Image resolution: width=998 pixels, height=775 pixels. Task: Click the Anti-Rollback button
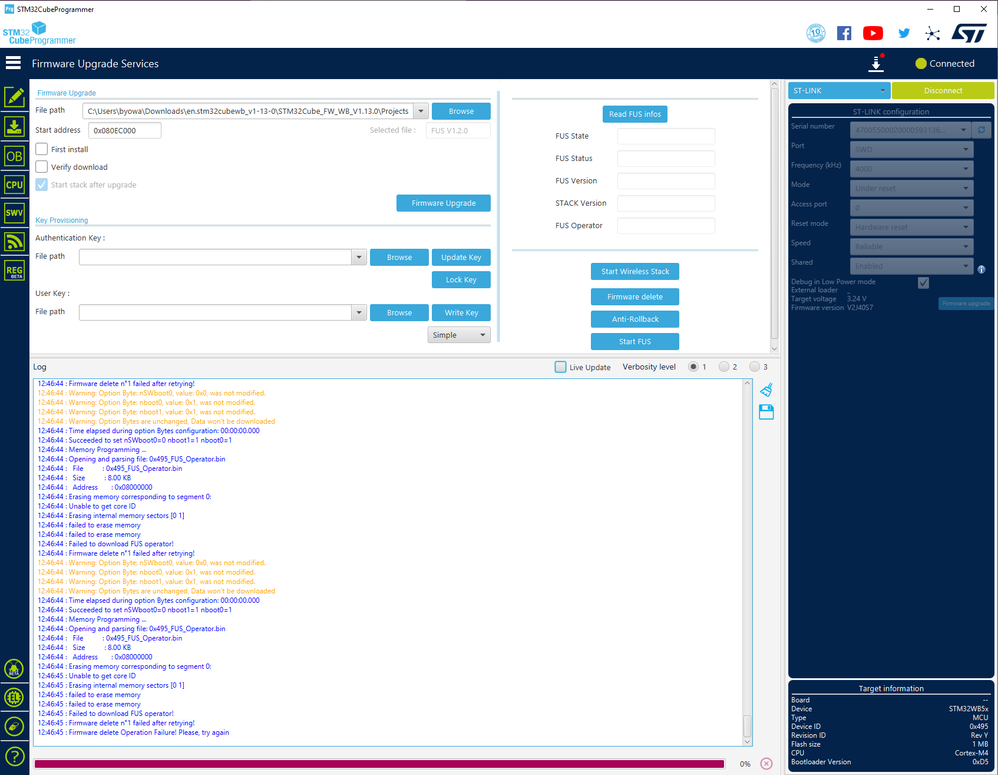[x=635, y=319]
